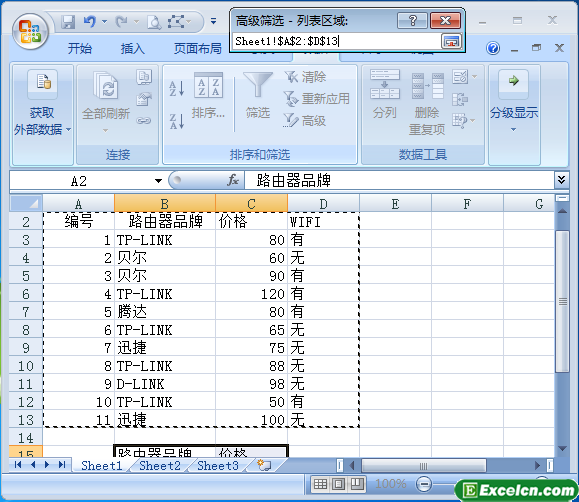Zoom out with minus button

pos(424,484)
